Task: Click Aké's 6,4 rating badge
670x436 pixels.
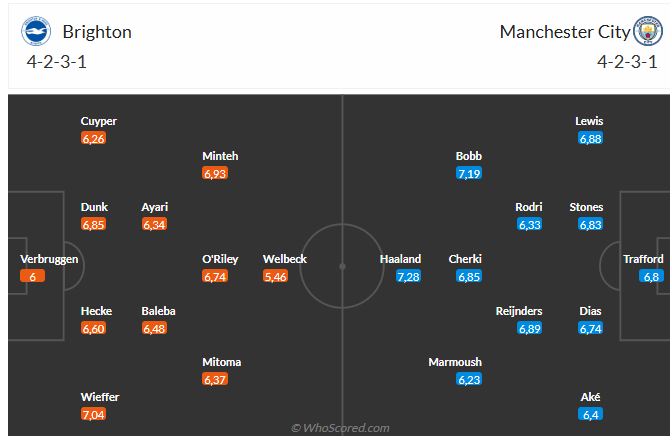Action: pyautogui.click(x=590, y=414)
